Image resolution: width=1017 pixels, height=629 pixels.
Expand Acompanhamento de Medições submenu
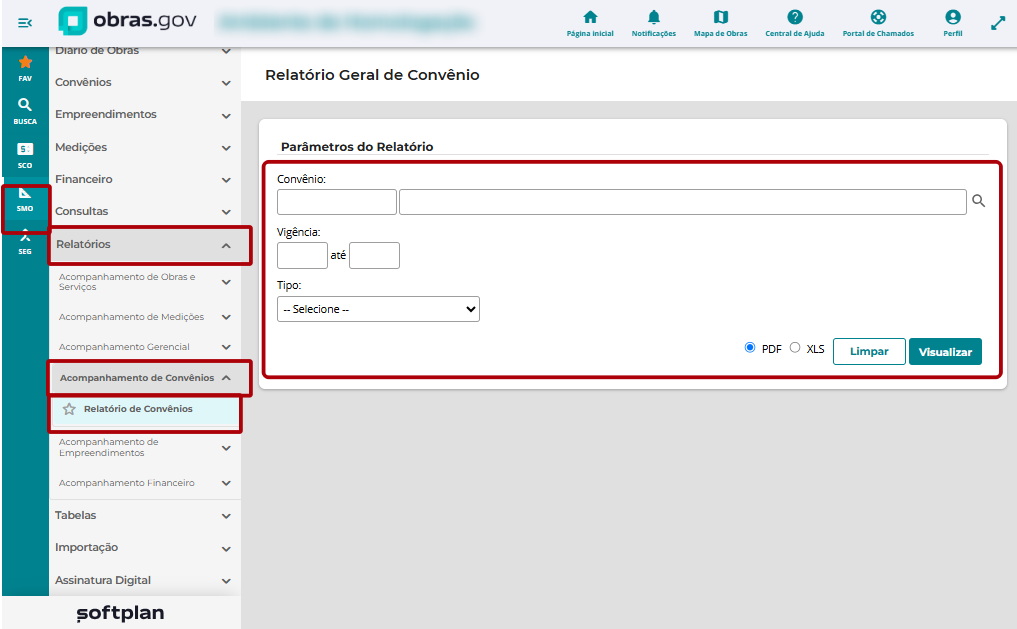145,317
